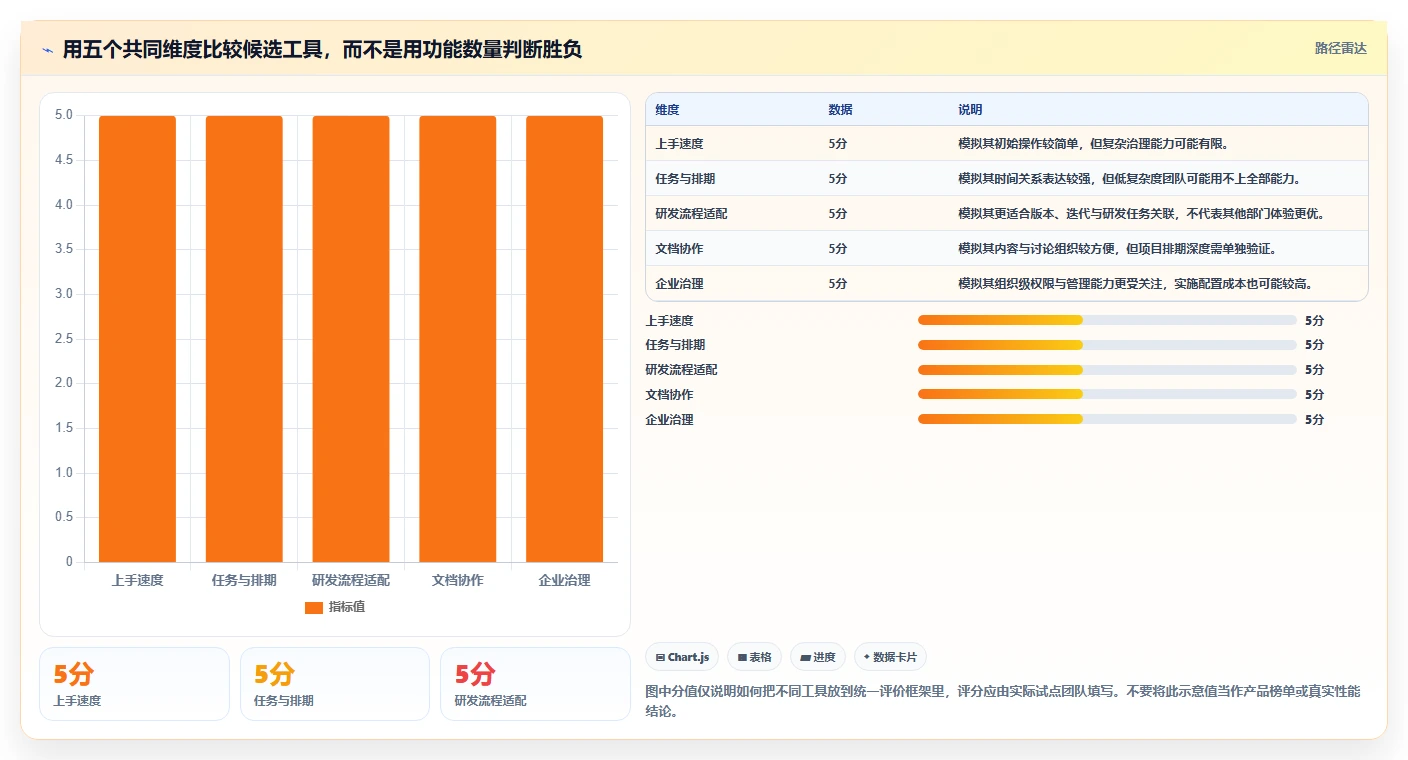
Task: Select the 表格 chip
Action: click(x=754, y=657)
